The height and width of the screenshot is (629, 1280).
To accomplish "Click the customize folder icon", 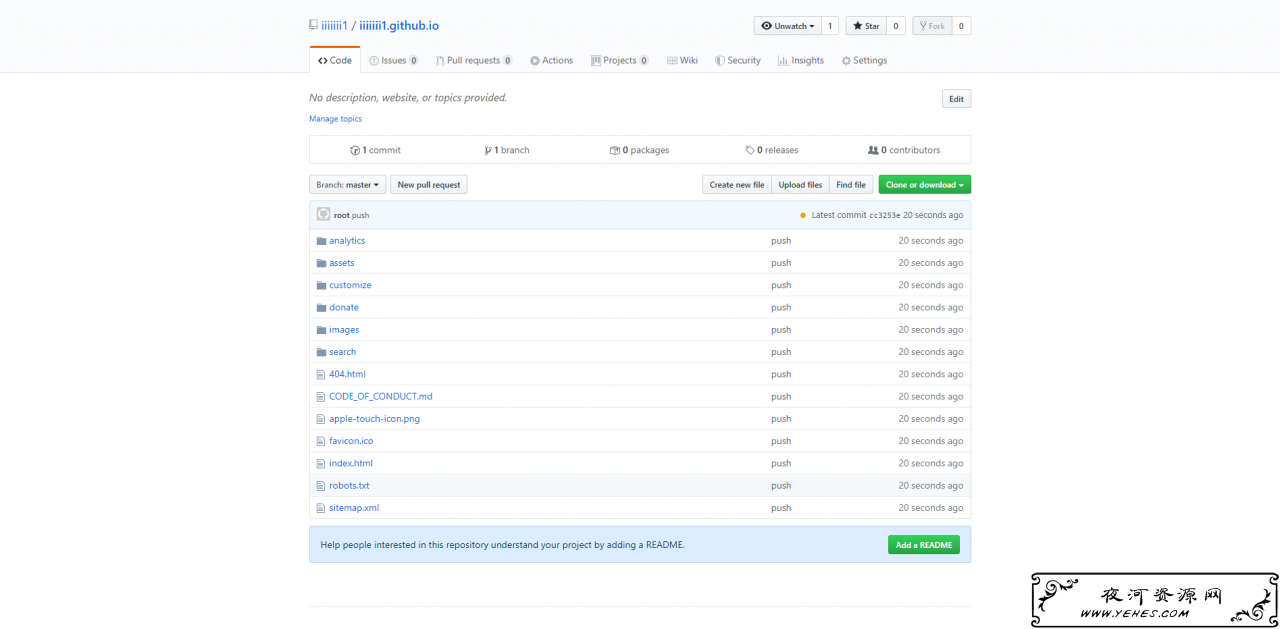I will pos(321,285).
